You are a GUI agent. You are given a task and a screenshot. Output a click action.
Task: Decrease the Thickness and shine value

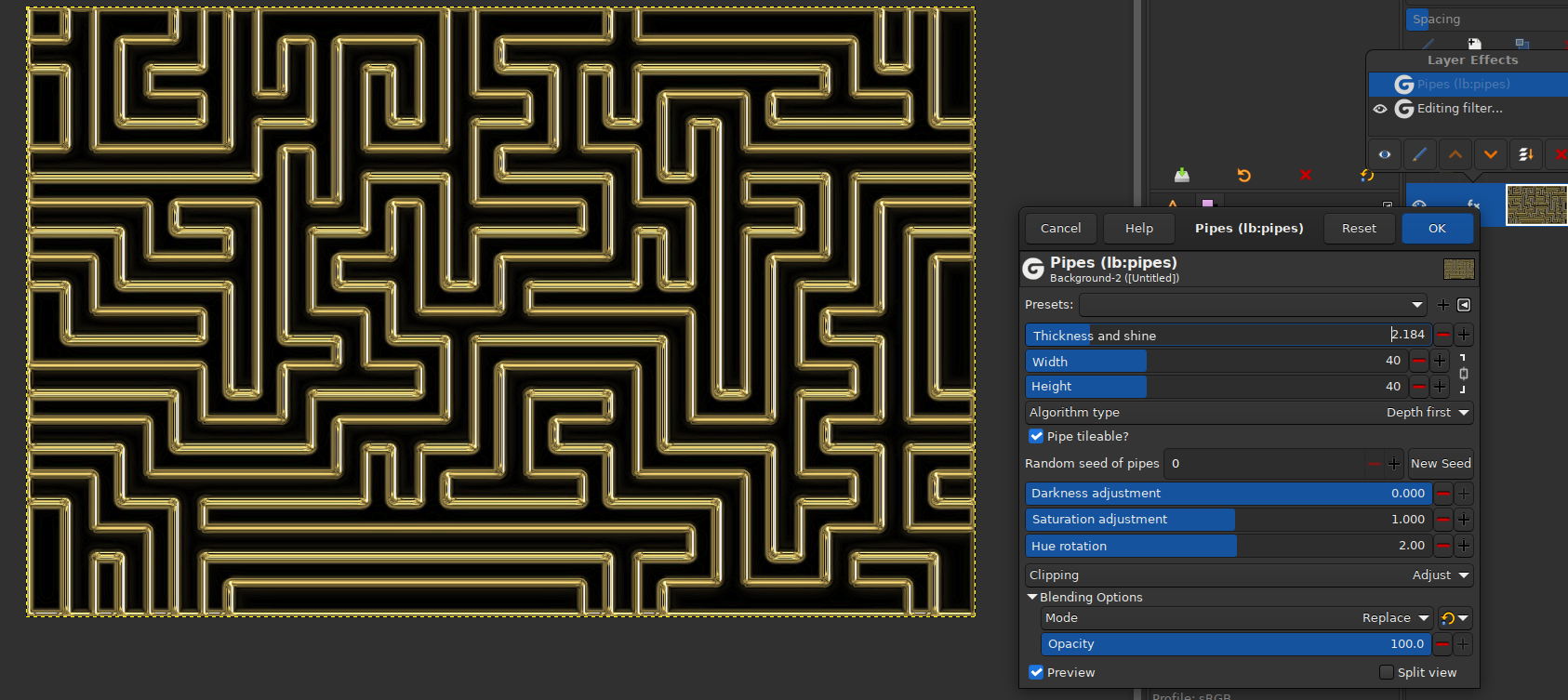[1443, 335]
